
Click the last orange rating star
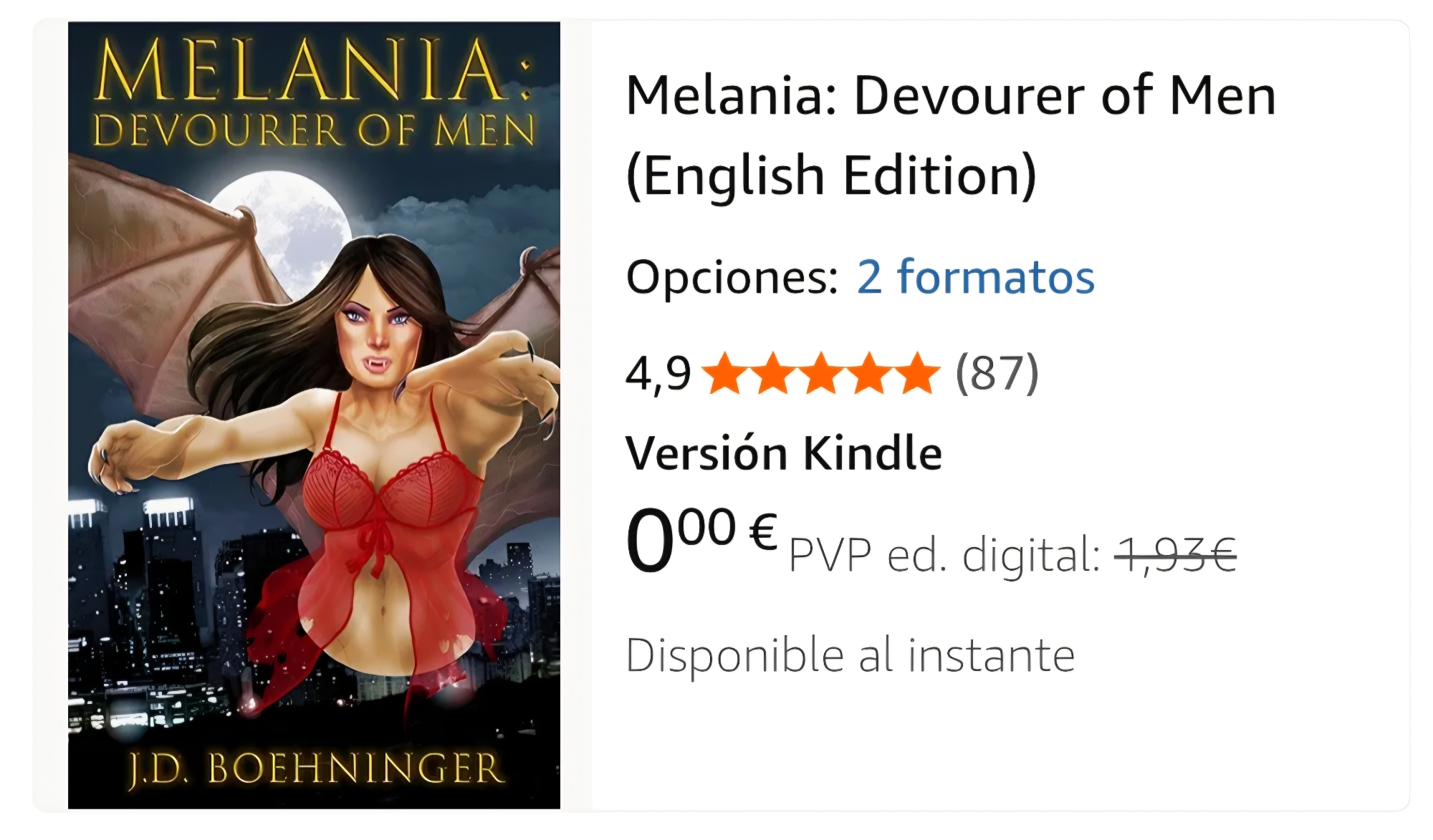916,373
